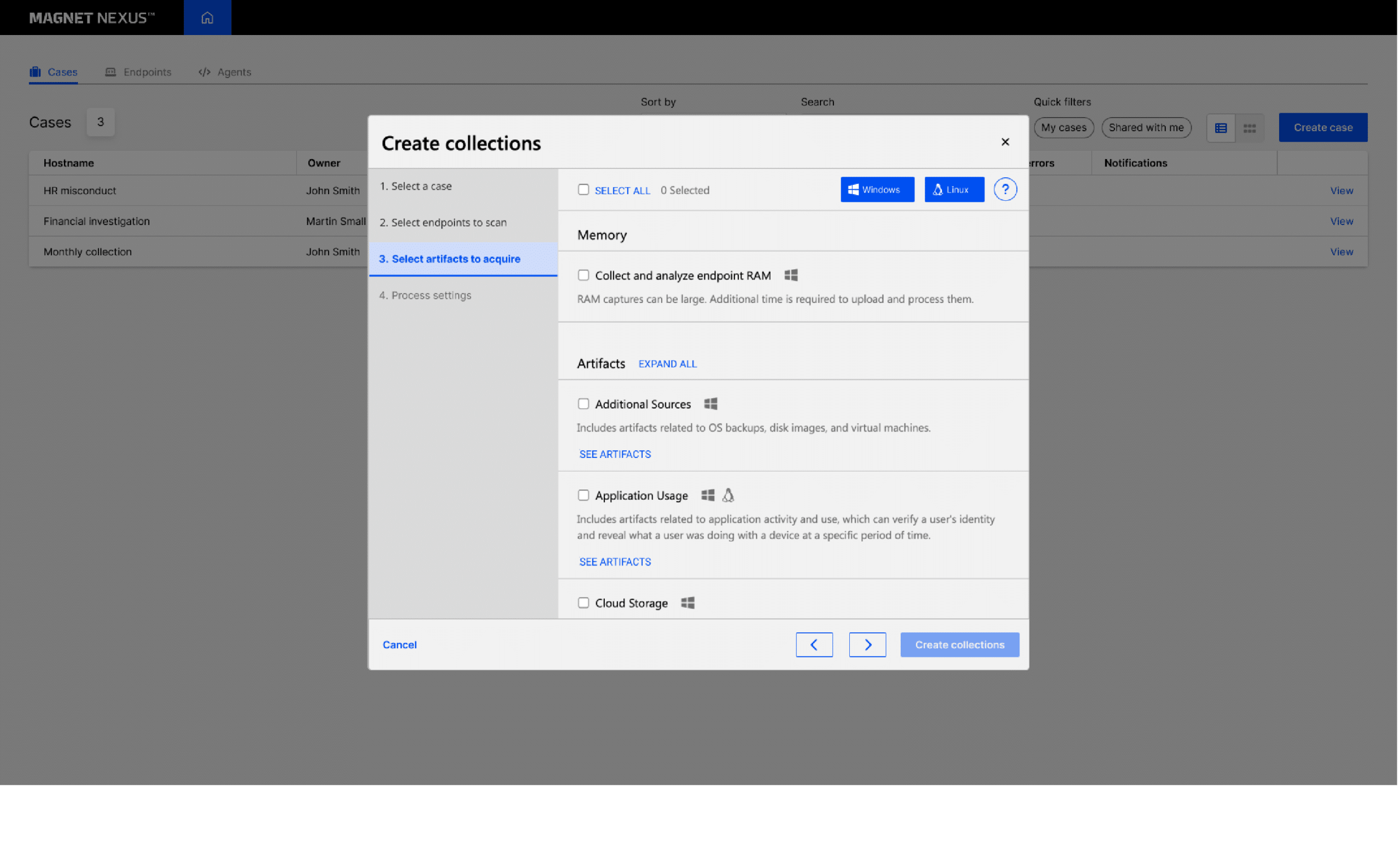Viewport: 1400px width, 856px height.
Task: Go to previous step with left arrow
Action: point(814,644)
